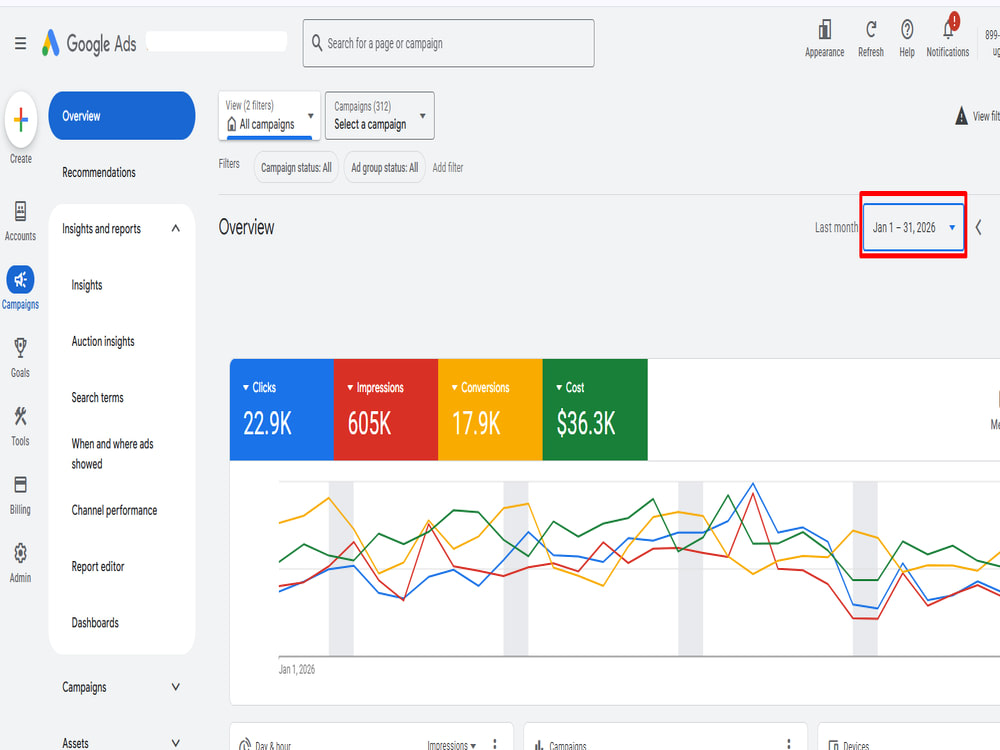Click the Conversions 17.9K yellow tile
The image size is (1000, 750).
point(490,409)
